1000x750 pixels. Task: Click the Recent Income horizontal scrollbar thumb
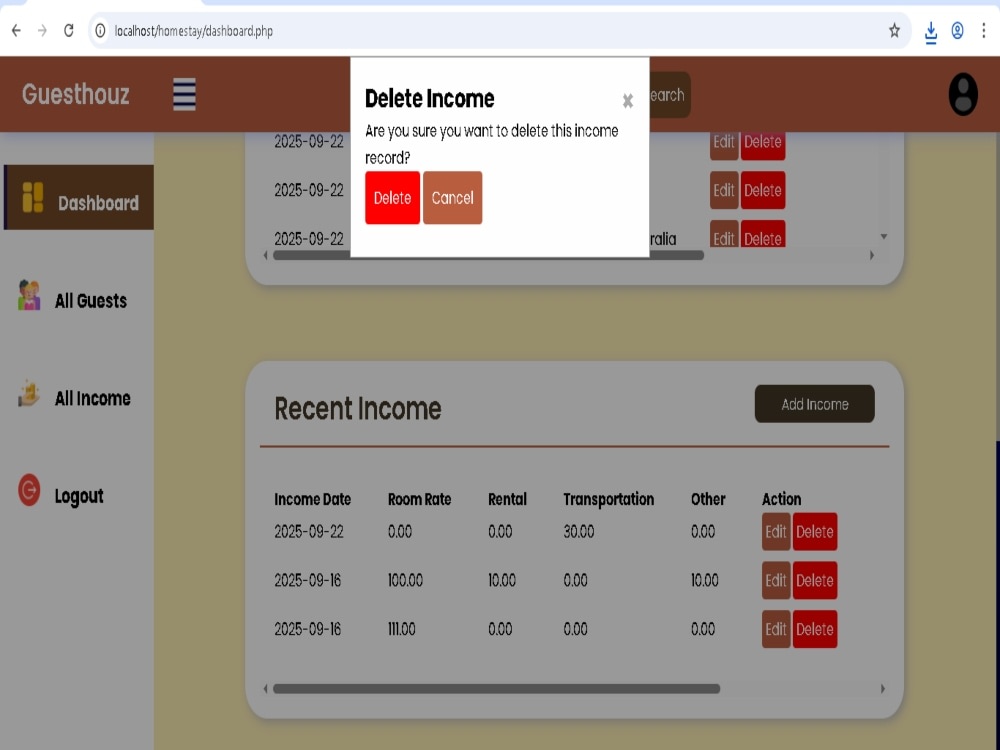(496, 689)
